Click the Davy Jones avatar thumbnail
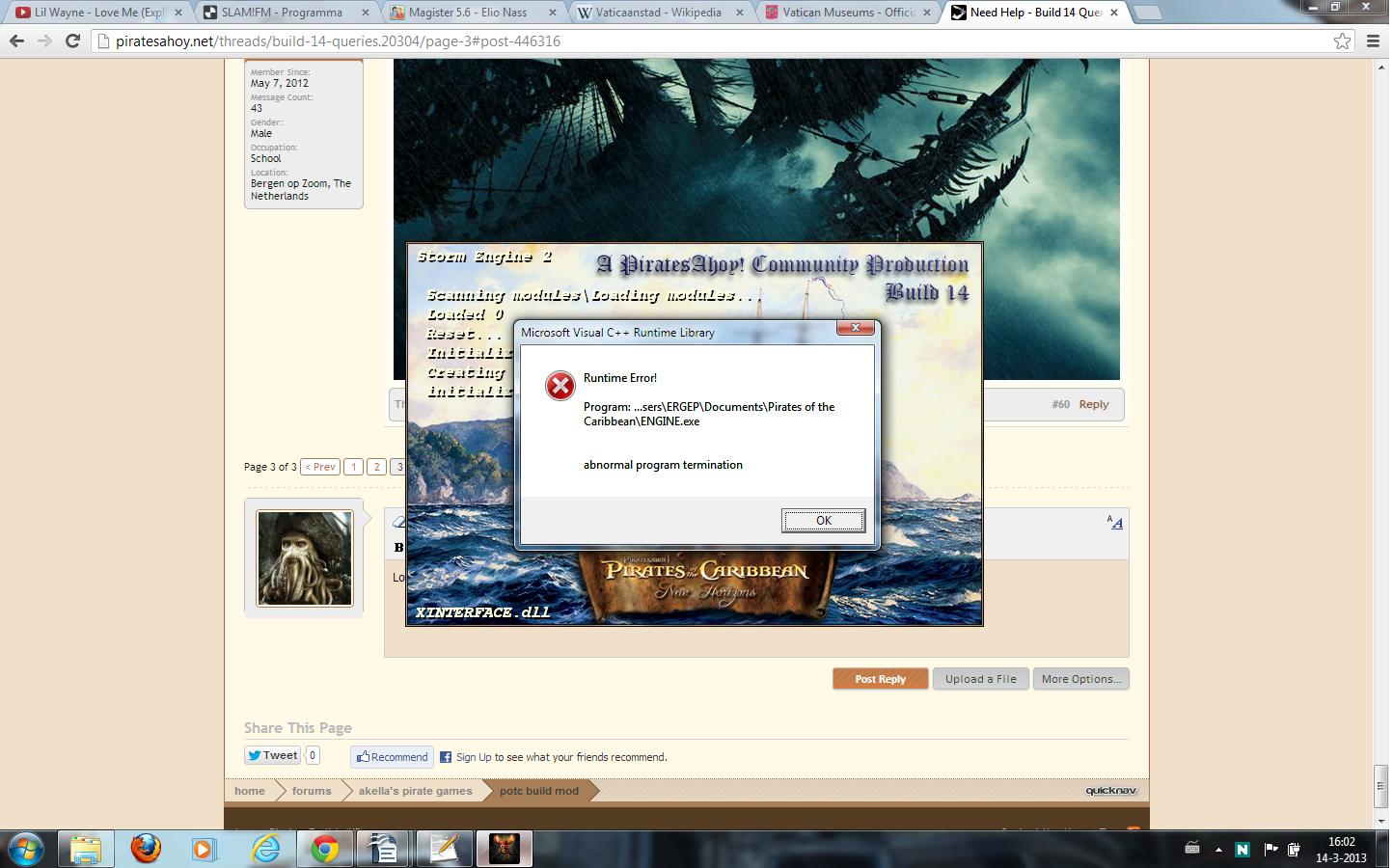This screenshot has width=1393, height=868. click(x=305, y=558)
